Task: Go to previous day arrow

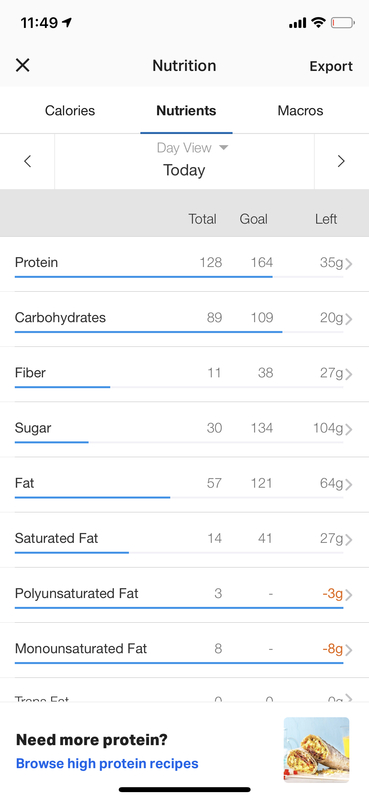Action: click(x=28, y=162)
